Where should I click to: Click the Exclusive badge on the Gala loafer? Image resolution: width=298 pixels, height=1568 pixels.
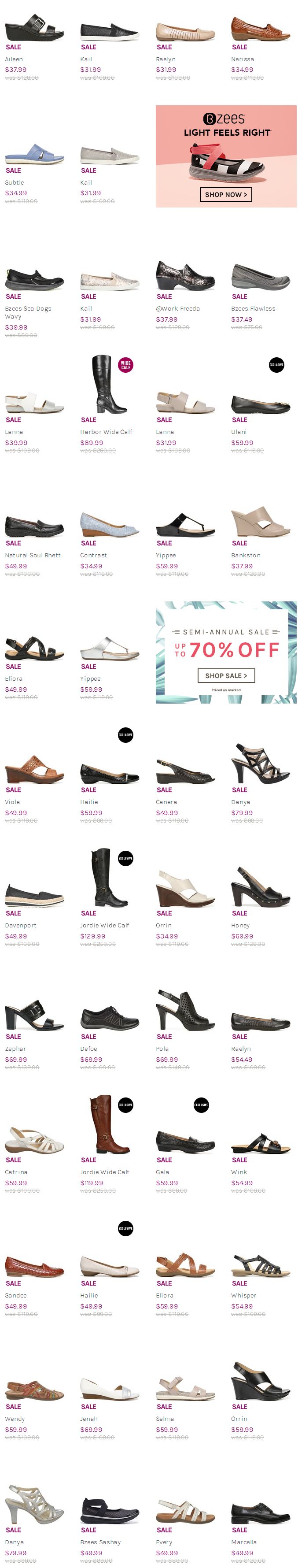[201, 1105]
